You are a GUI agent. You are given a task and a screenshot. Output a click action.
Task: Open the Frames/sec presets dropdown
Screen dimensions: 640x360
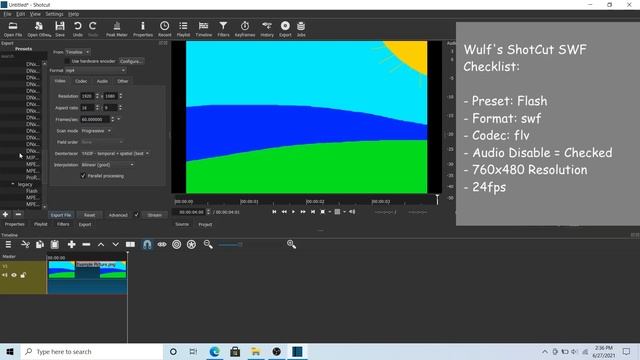pos(119,119)
